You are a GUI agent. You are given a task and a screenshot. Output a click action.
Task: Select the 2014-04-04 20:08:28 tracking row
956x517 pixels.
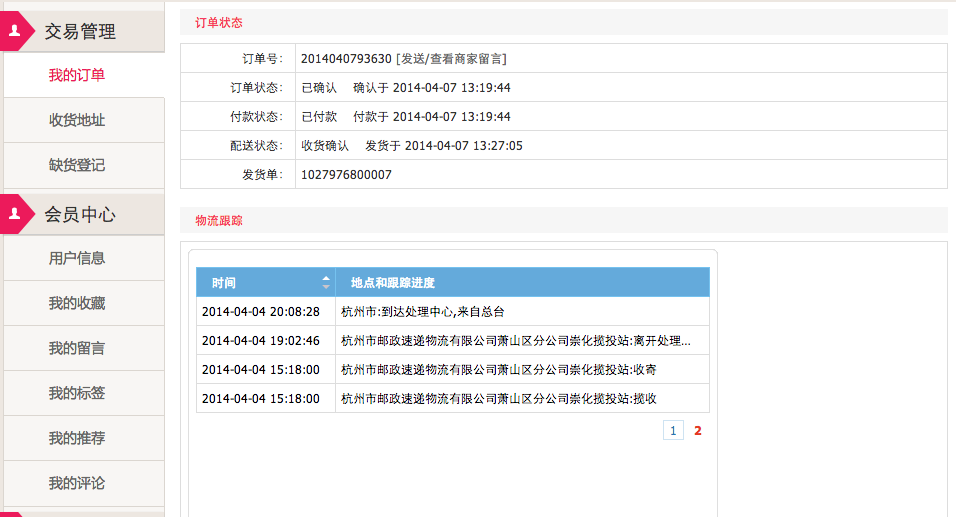(453, 312)
